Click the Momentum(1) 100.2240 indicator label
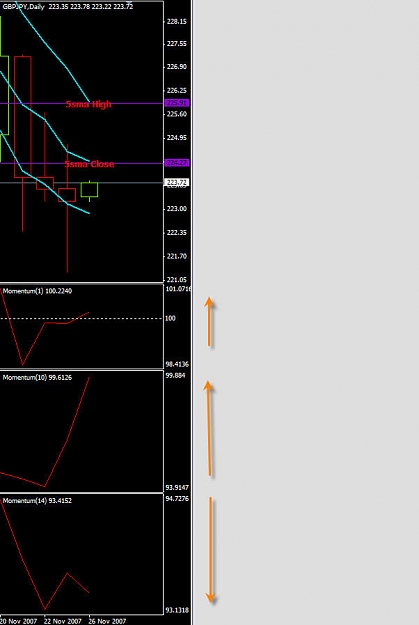This screenshot has width=419, height=625. (37, 291)
